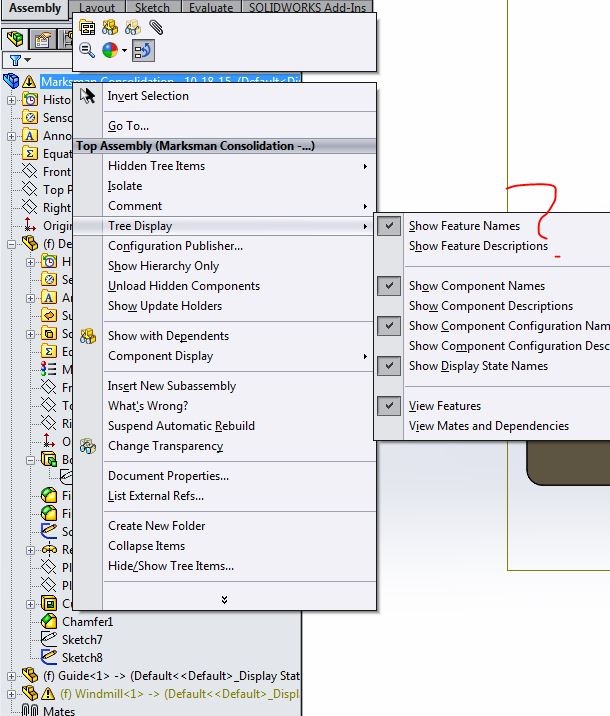Click the paperclip attachment icon
This screenshot has width=610, height=716.
click(156, 28)
